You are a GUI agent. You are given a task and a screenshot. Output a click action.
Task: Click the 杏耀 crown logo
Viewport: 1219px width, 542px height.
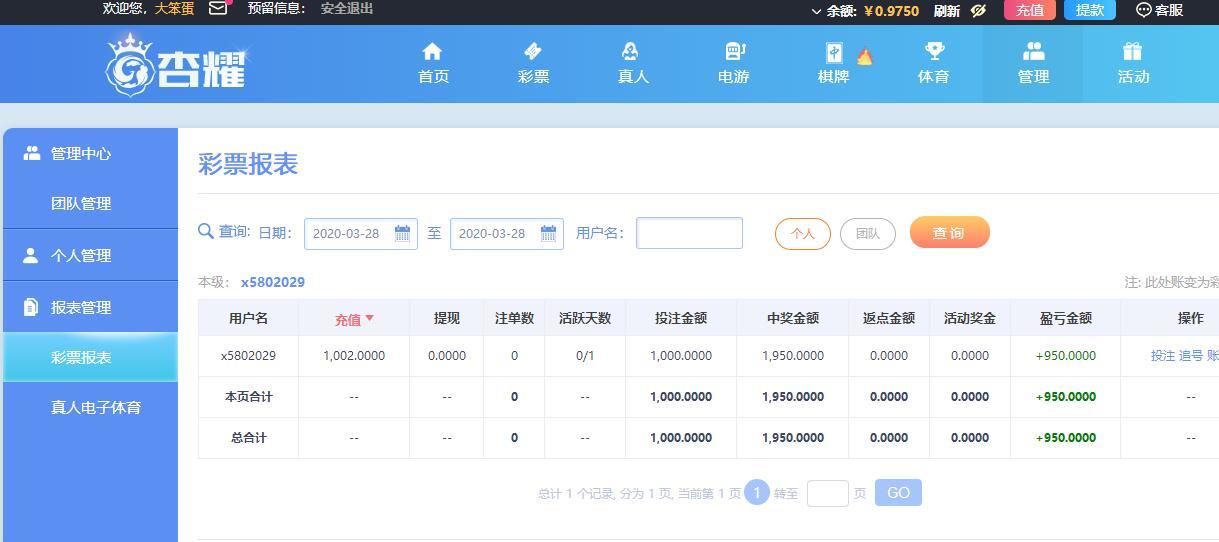(x=175, y=65)
